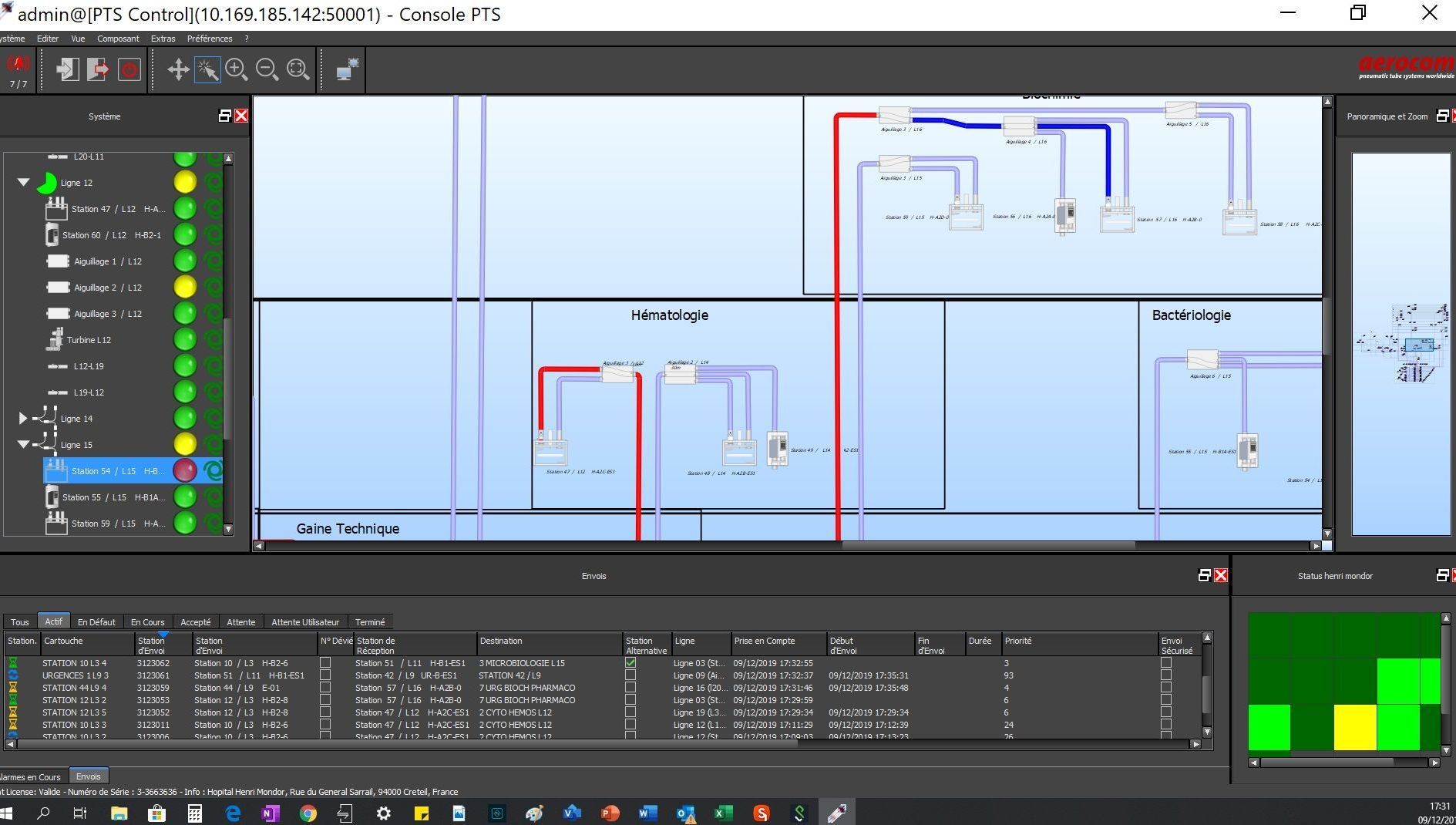Click the yellow status light of Ligne 12

coord(185,182)
